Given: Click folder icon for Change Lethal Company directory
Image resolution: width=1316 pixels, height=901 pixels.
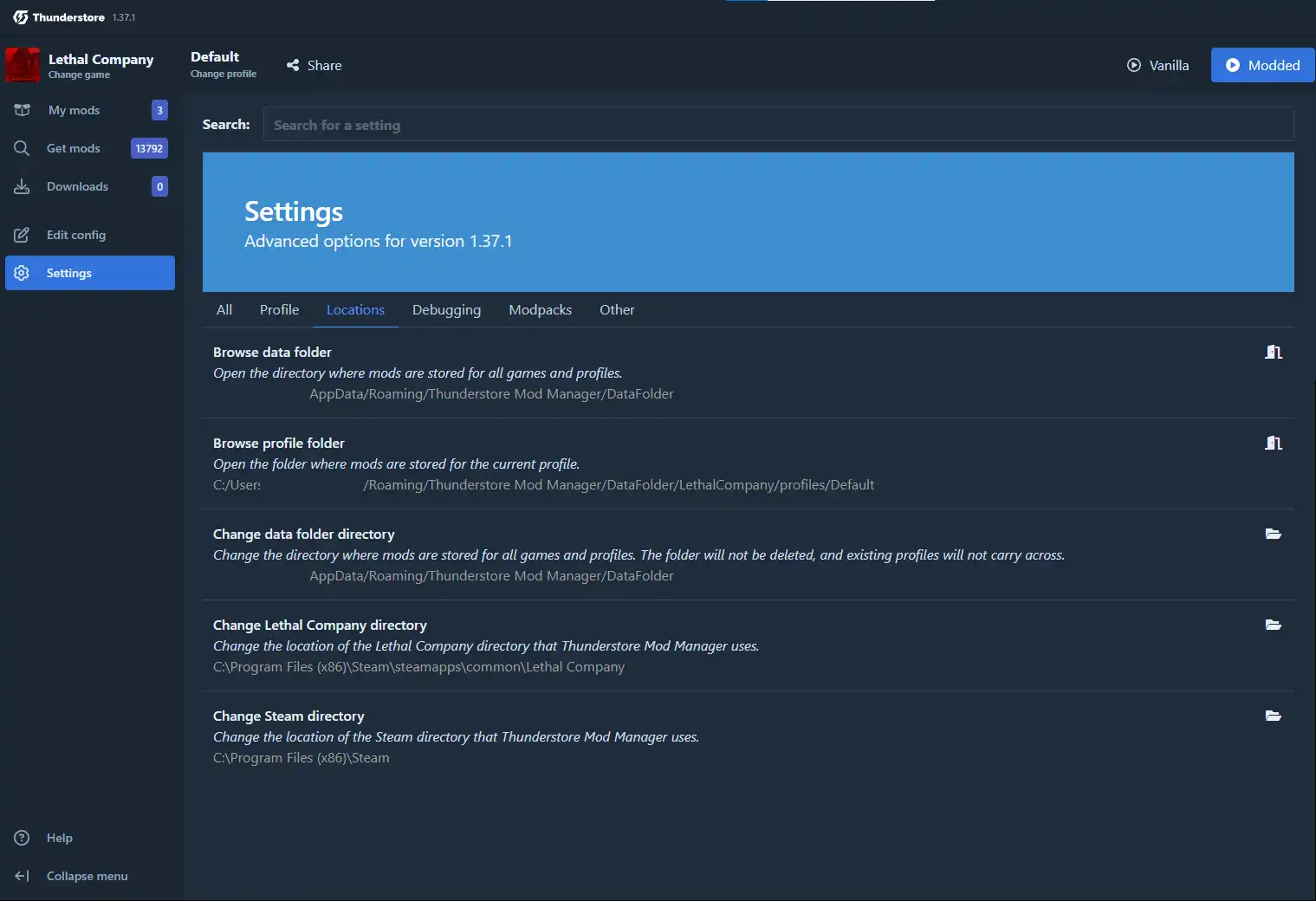Looking at the screenshot, I should (1273, 625).
